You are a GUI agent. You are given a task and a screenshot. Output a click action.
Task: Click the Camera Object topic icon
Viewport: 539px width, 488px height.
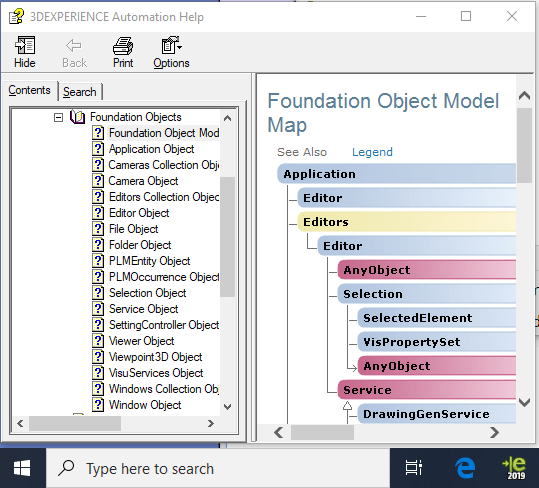click(98, 181)
